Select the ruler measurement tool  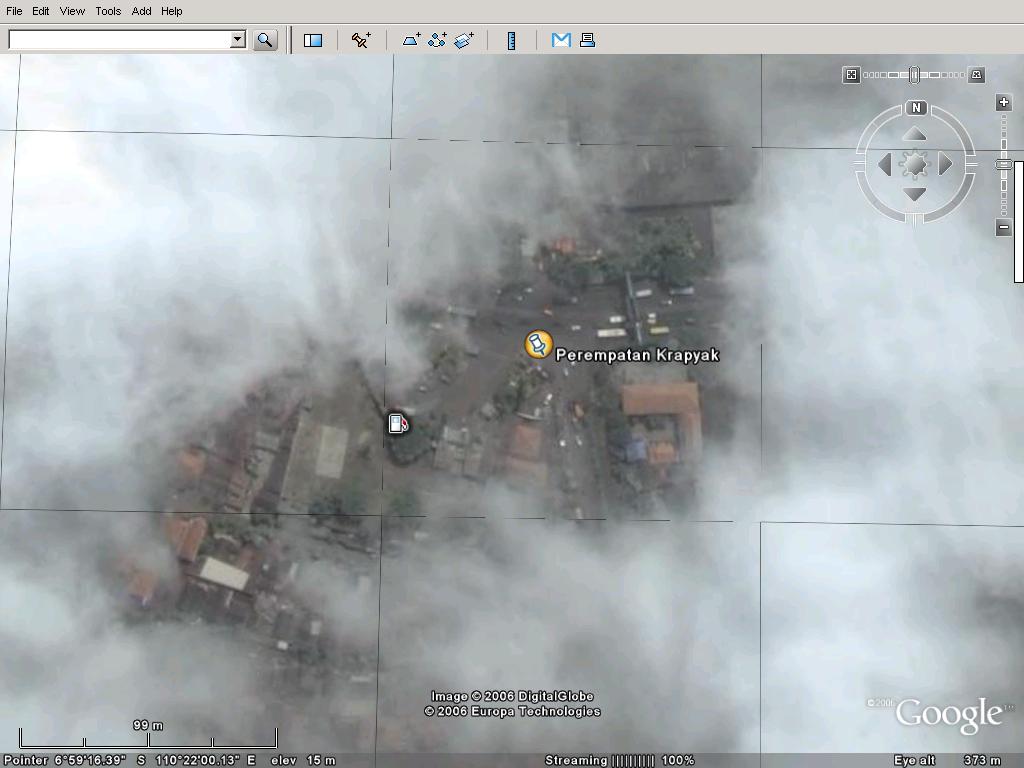(x=511, y=40)
